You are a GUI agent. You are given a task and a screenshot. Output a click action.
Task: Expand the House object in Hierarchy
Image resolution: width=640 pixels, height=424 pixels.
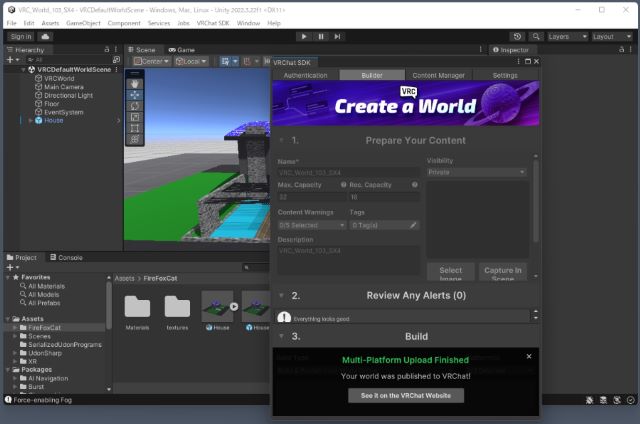(x=31, y=120)
